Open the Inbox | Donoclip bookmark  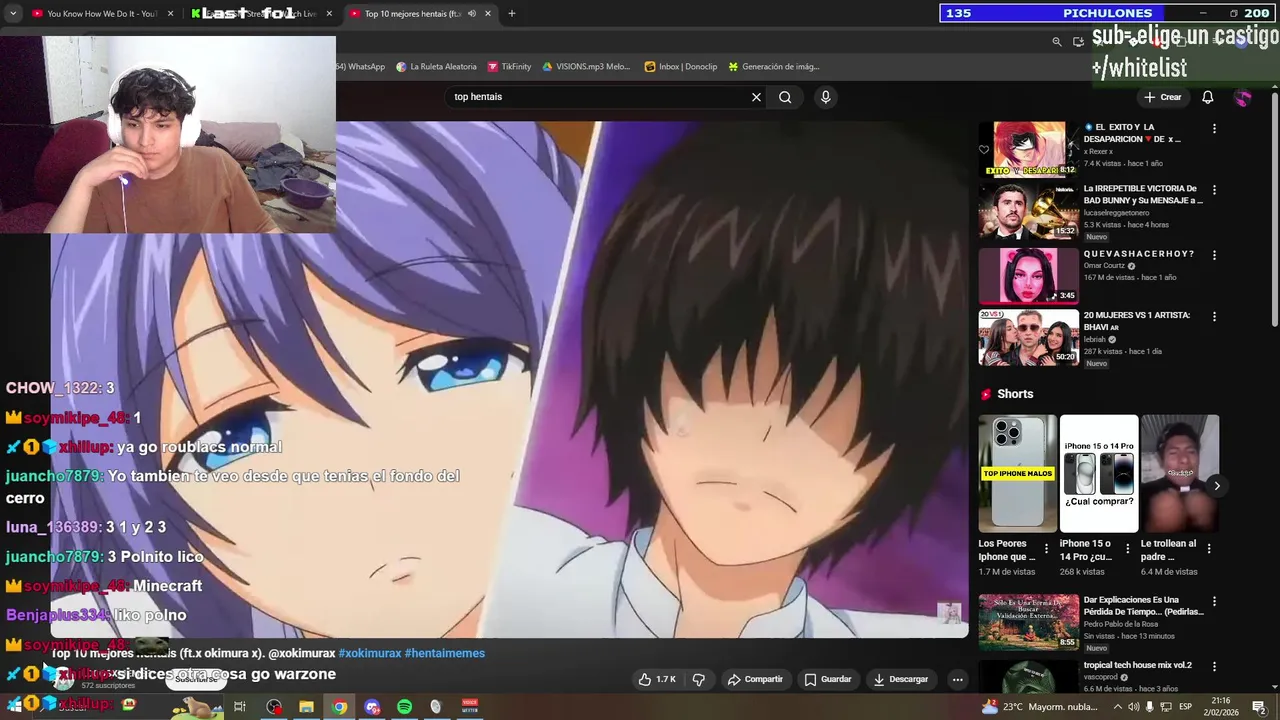click(681, 67)
